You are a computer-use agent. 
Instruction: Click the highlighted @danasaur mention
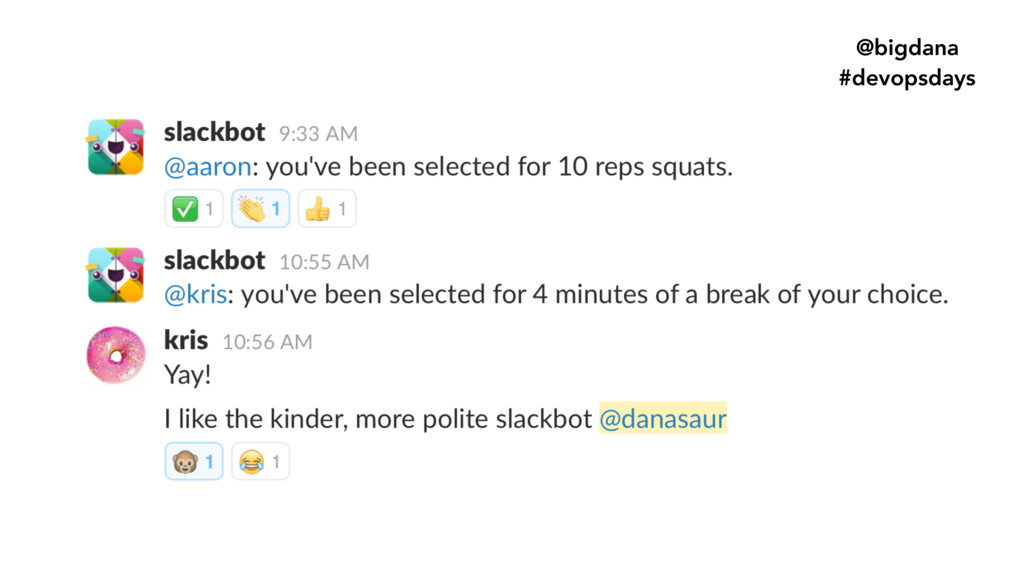pos(663,419)
